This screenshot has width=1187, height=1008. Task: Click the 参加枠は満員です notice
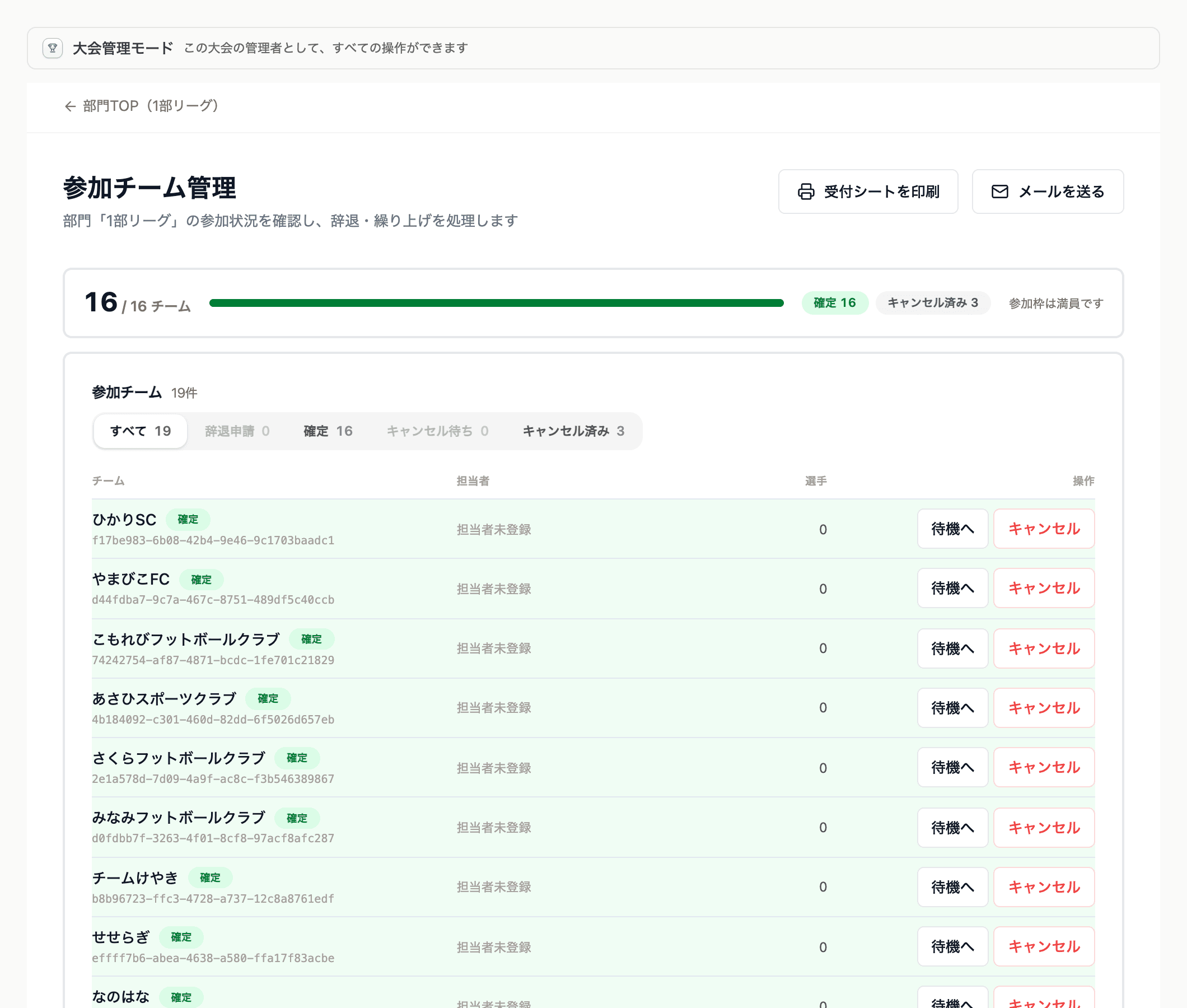coord(1055,304)
